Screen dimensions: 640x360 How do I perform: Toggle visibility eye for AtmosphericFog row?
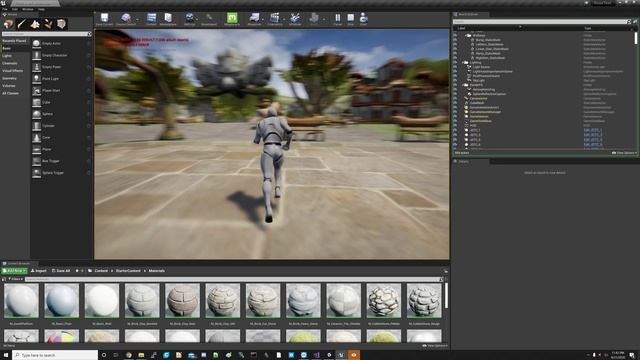click(456, 89)
